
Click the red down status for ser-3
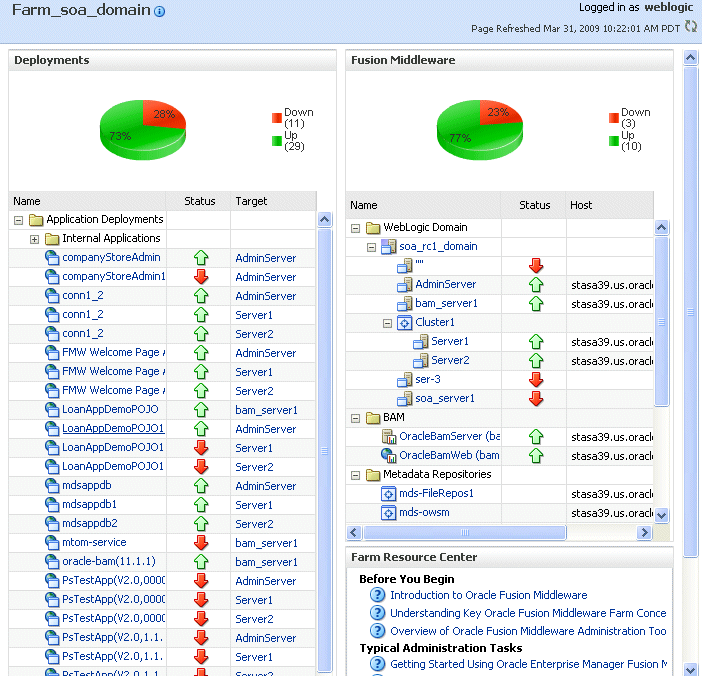click(536, 380)
